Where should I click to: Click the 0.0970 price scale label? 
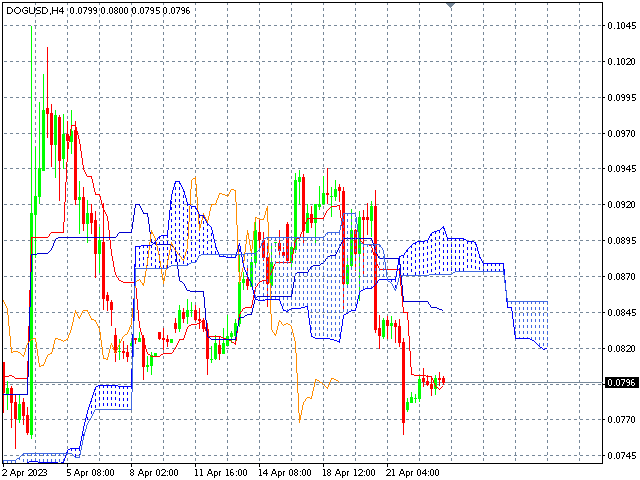[621, 133]
